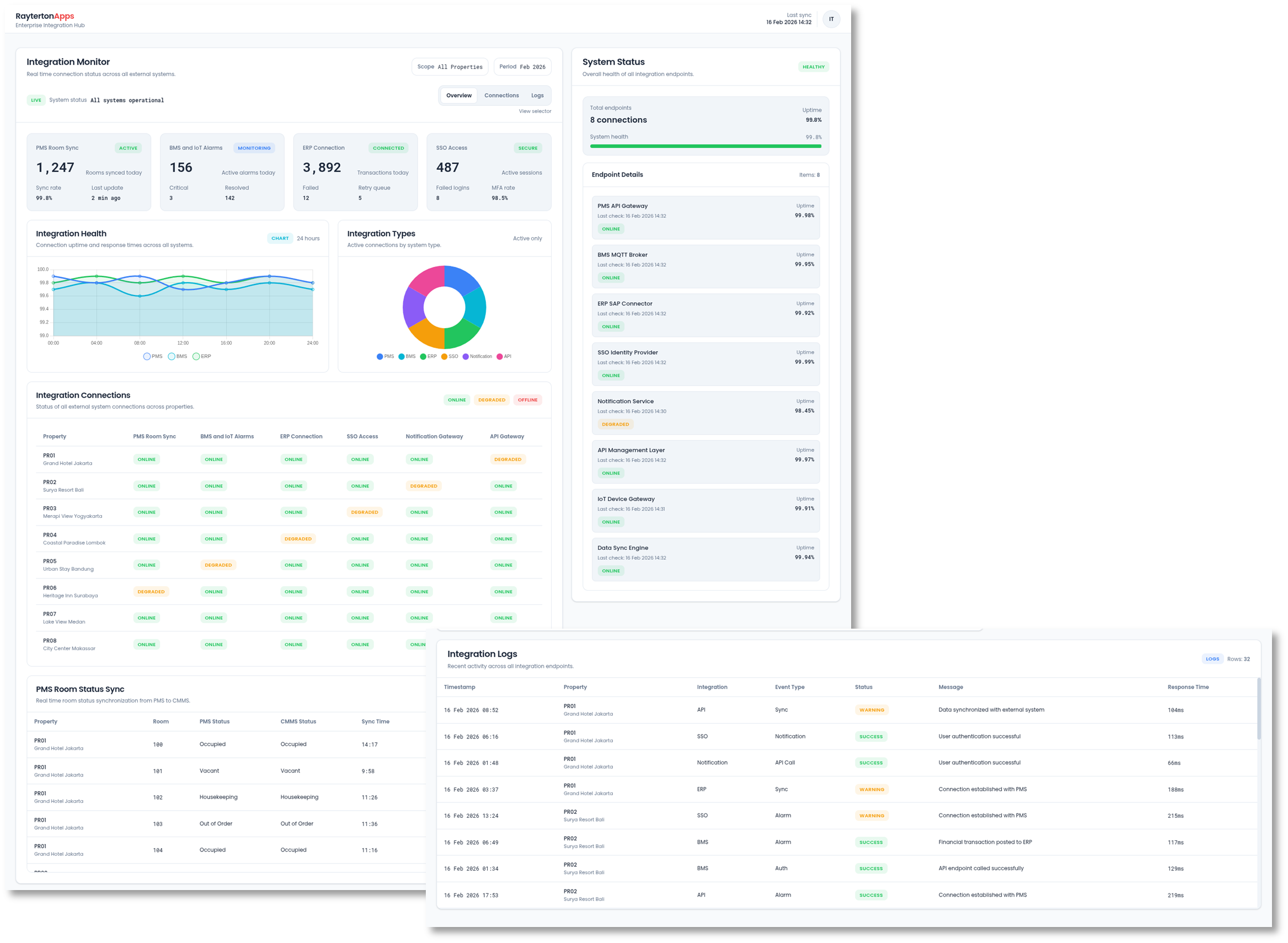Screen dimensions: 1288x943
Task: Click the ACTIVE badge on PMS Room Sync card
Action: (x=128, y=148)
